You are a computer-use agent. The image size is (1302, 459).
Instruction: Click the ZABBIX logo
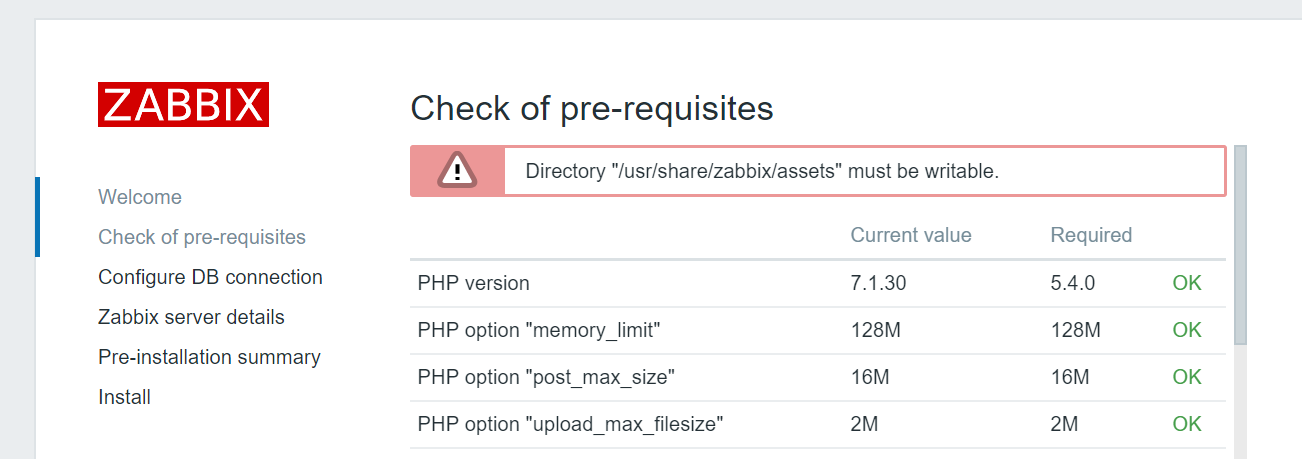pos(183,105)
